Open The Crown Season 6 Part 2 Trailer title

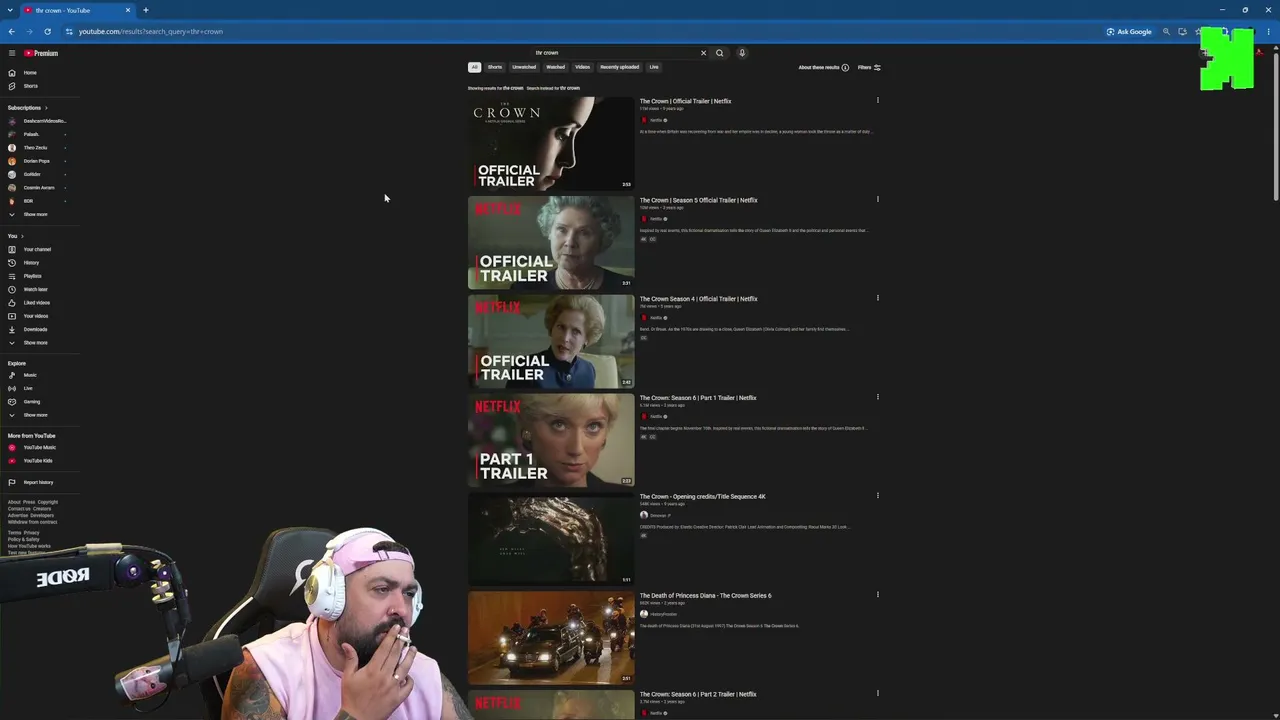[698, 695]
